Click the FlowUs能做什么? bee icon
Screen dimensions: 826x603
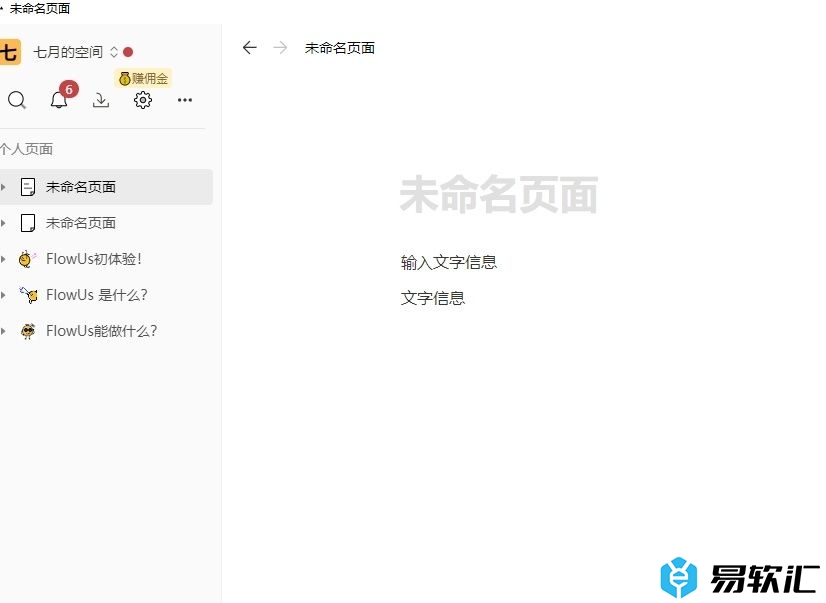point(28,331)
